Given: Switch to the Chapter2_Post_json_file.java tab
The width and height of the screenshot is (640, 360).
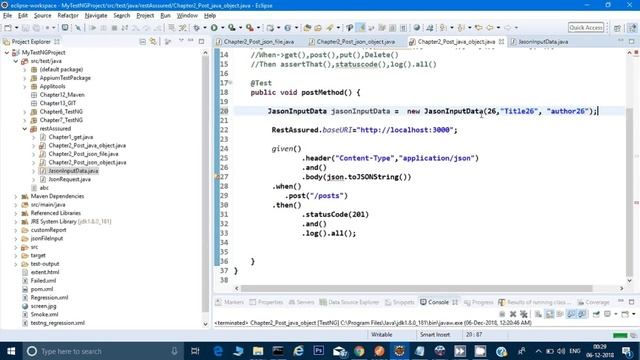Looking at the screenshot, I should [x=259, y=42].
